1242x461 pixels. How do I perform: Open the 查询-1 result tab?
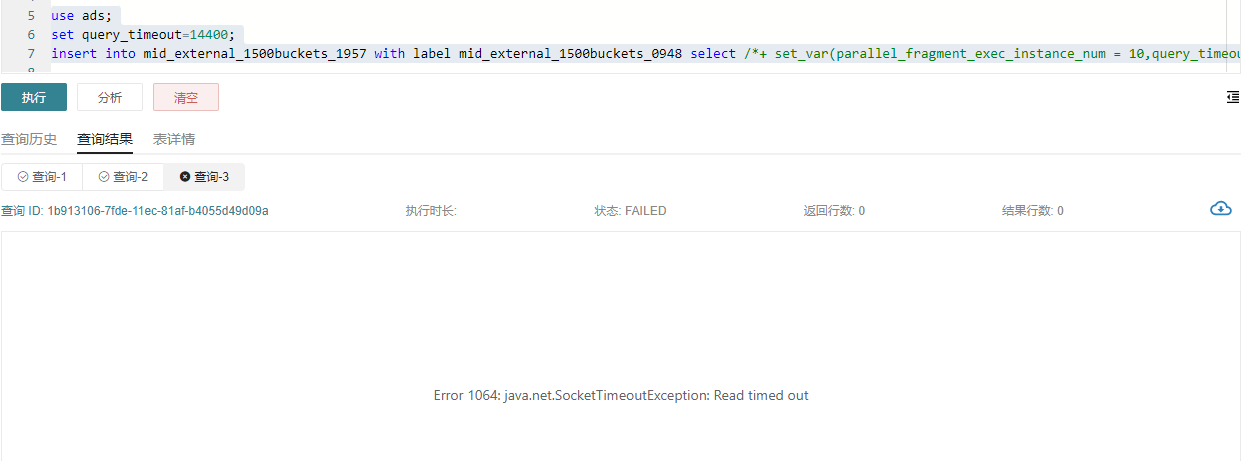42,177
